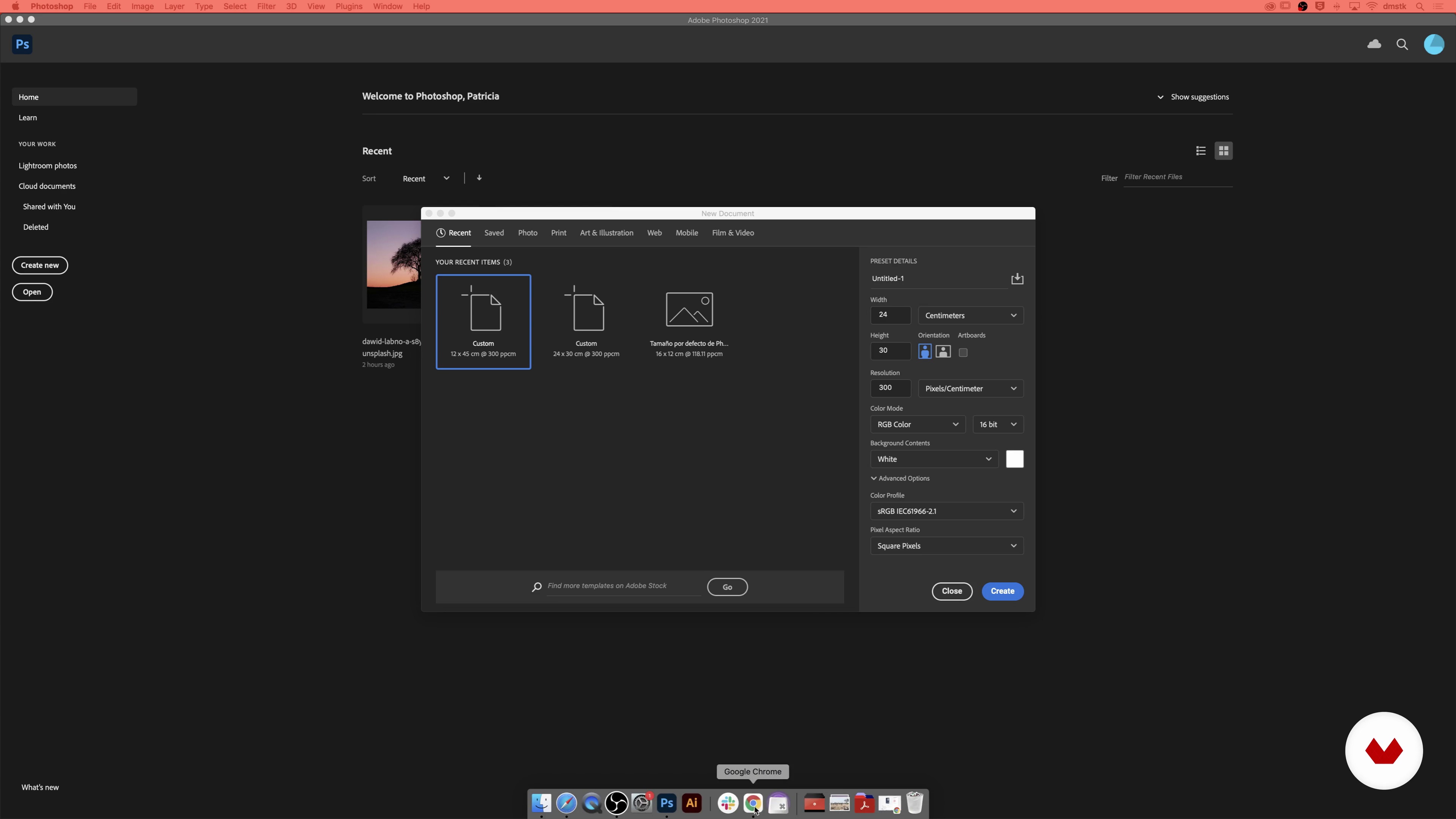
Task: Open Lightroom photos in the sidebar
Action: pos(47,166)
